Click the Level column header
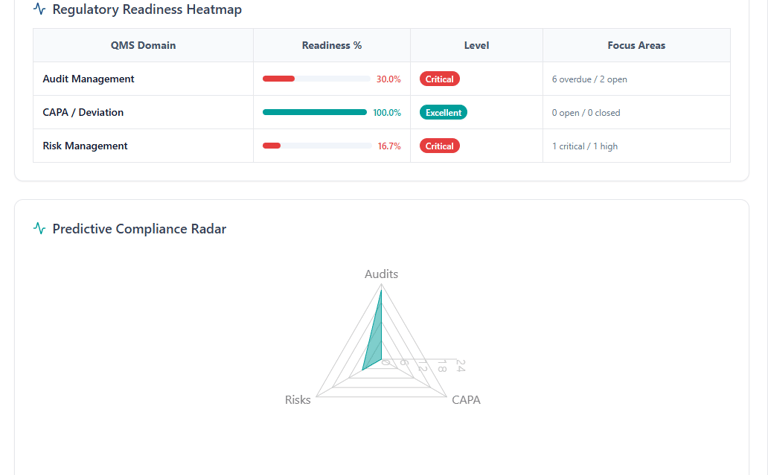This screenshot has height=475, width=768. pos(476,45)
